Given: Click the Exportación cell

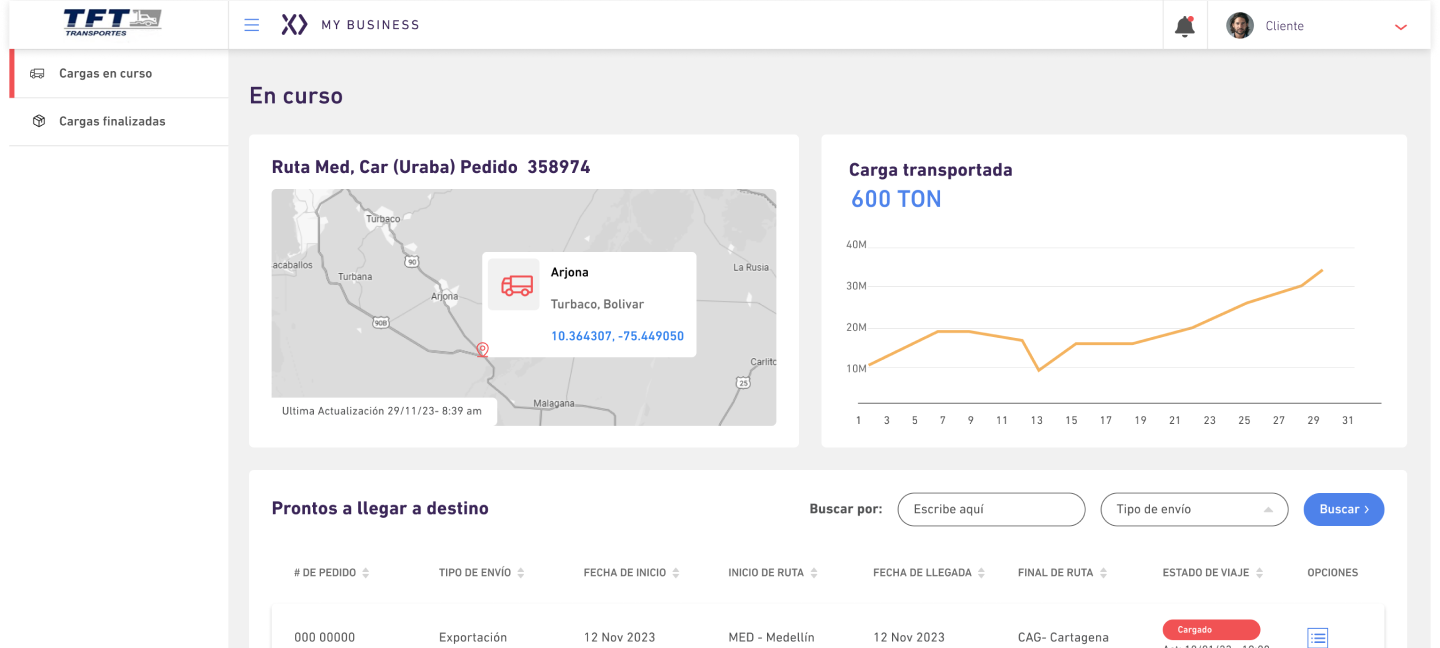Looking at the screenshot, I should tap(473, 637).
